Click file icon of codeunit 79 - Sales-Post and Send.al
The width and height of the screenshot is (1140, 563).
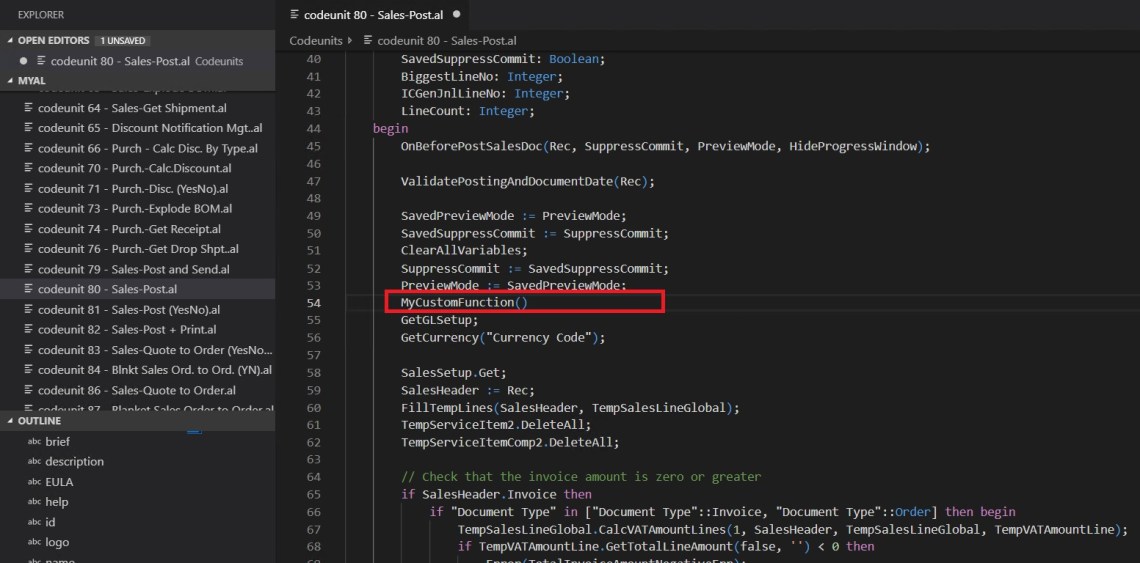point(27,269)
